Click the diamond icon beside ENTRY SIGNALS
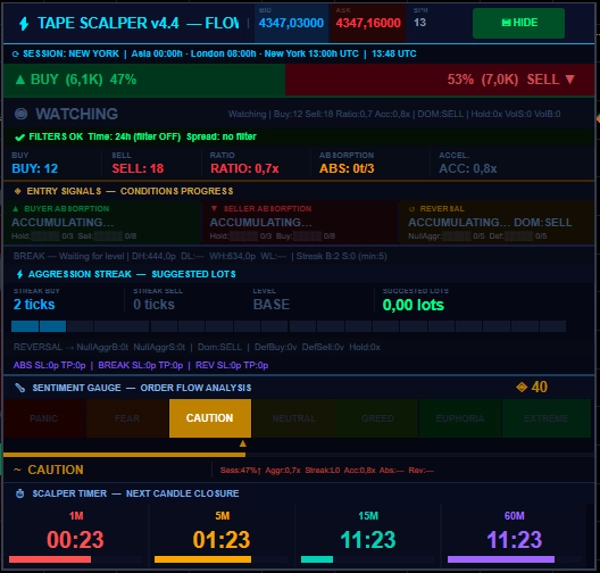Image resolution: width=600 pixels, height=573 pixels. [x=18, y=191]
